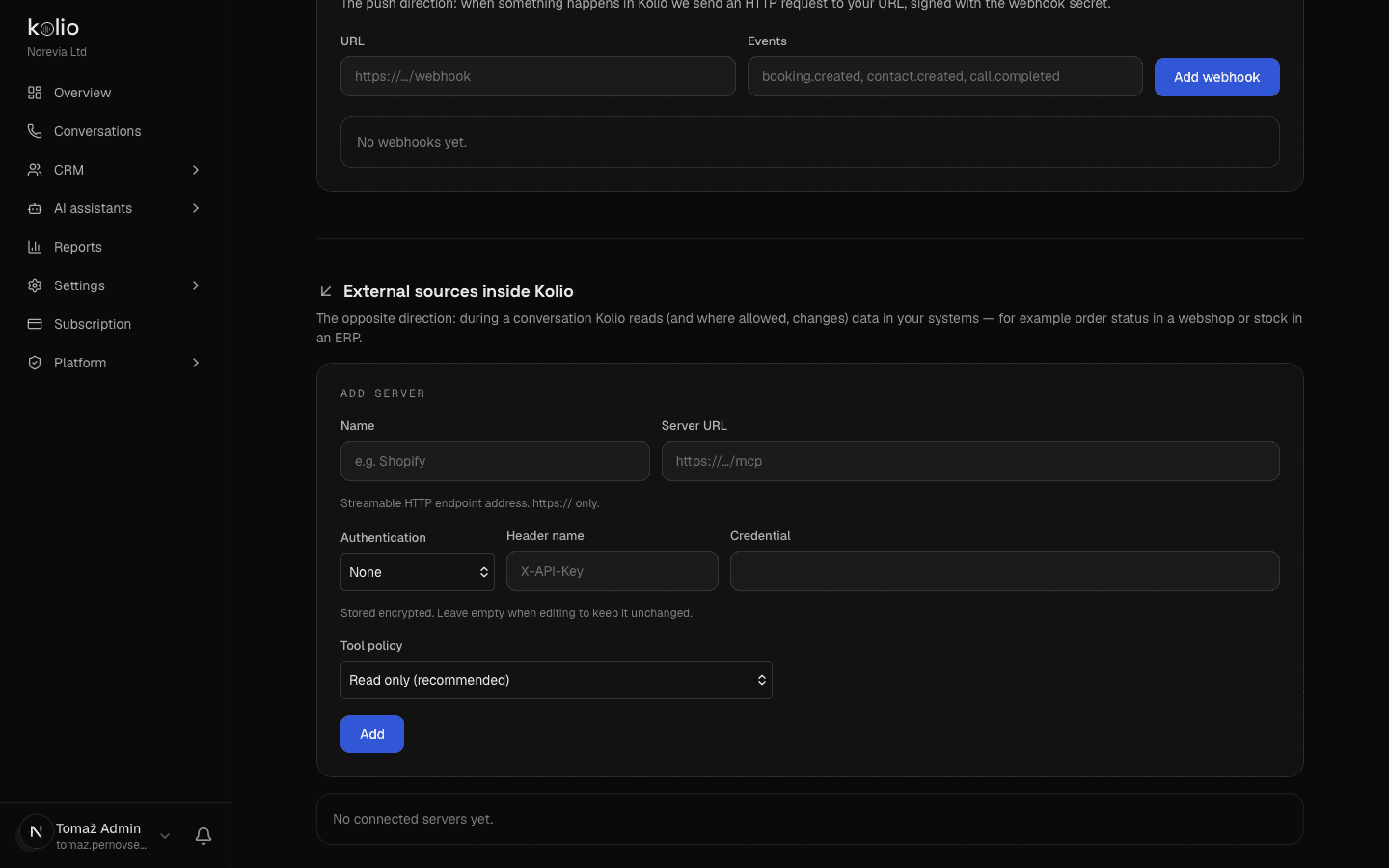
Task: Expand the Platform submenu chevron
Action: 196,363
